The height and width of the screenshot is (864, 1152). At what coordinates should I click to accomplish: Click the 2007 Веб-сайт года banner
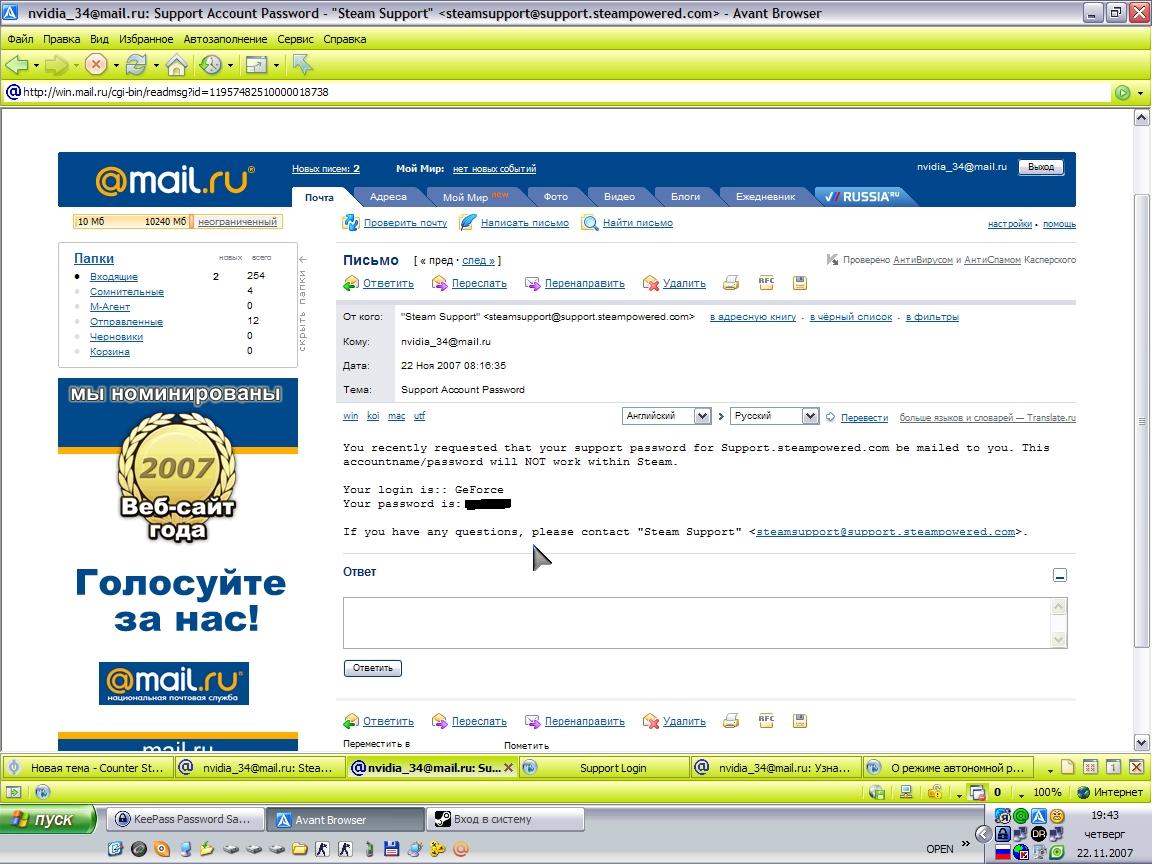(x=178, y=462)
